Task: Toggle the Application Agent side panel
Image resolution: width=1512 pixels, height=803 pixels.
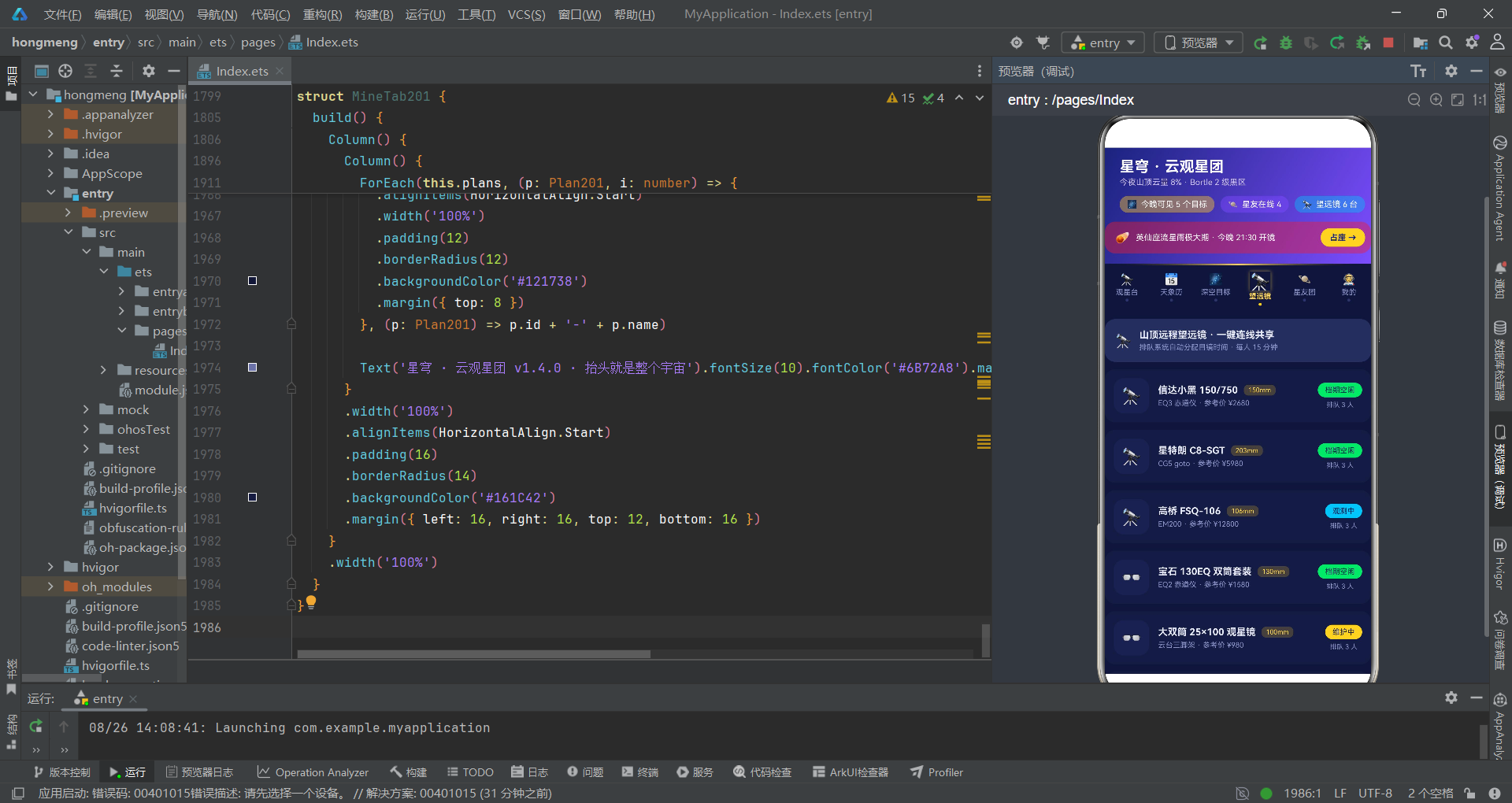Action: [1500, 189]
